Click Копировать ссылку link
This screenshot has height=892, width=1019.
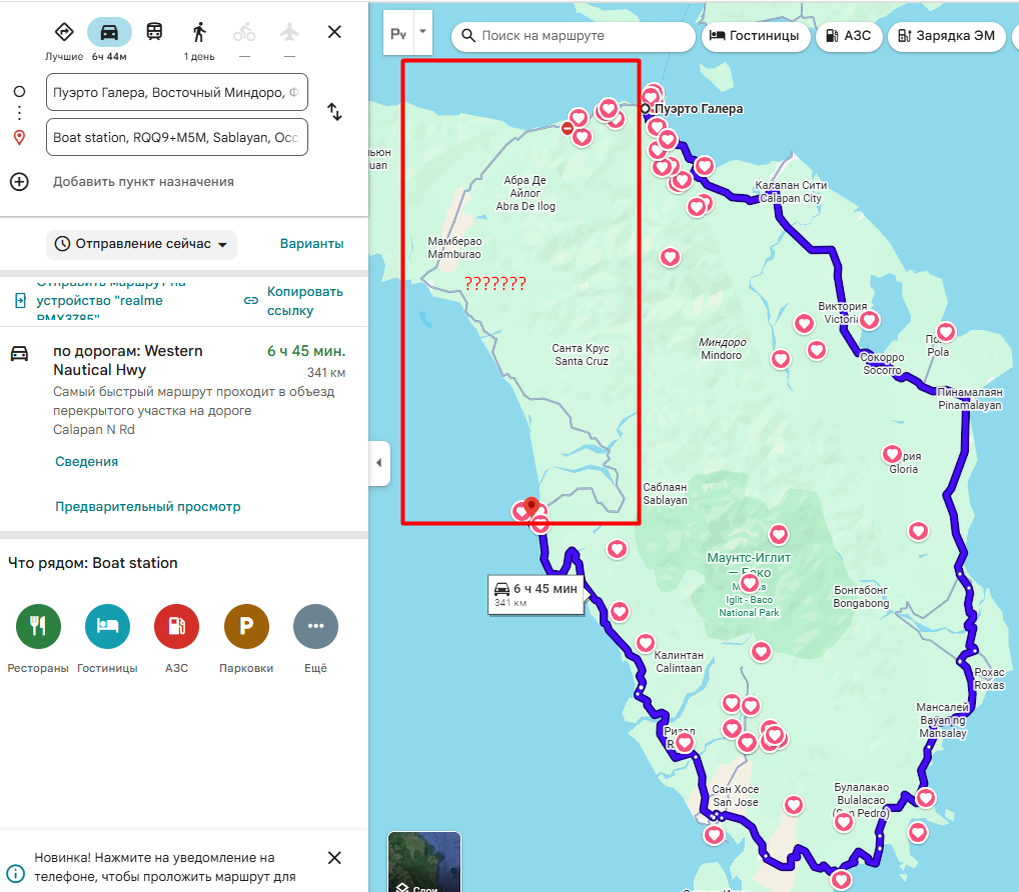pyautogui.click(x=296, y=301)
